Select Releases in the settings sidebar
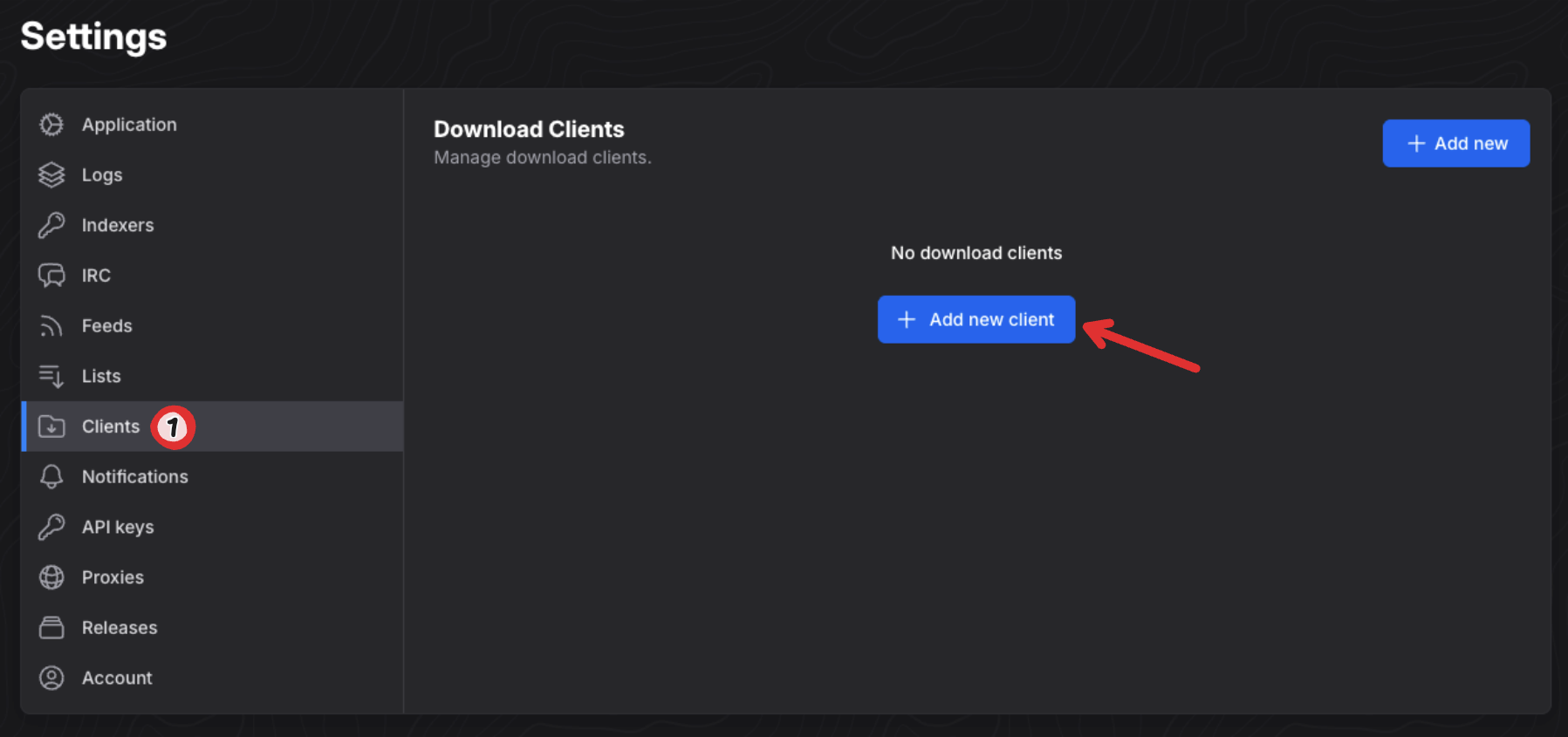Image resolution: width=1568 pixels, height=737 pixels. point(120,628)
